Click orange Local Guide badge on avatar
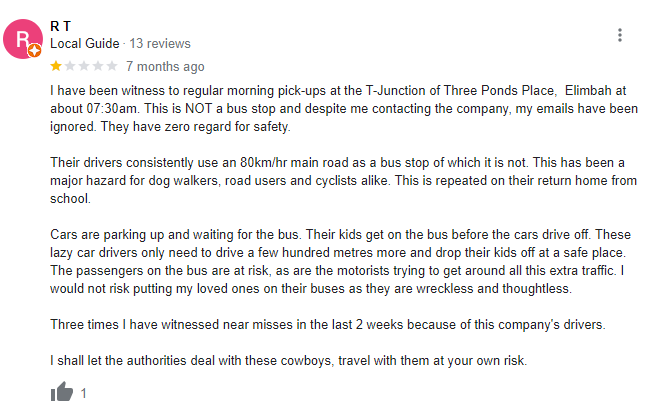Screen dimensions: 662x414 point(35,51)
